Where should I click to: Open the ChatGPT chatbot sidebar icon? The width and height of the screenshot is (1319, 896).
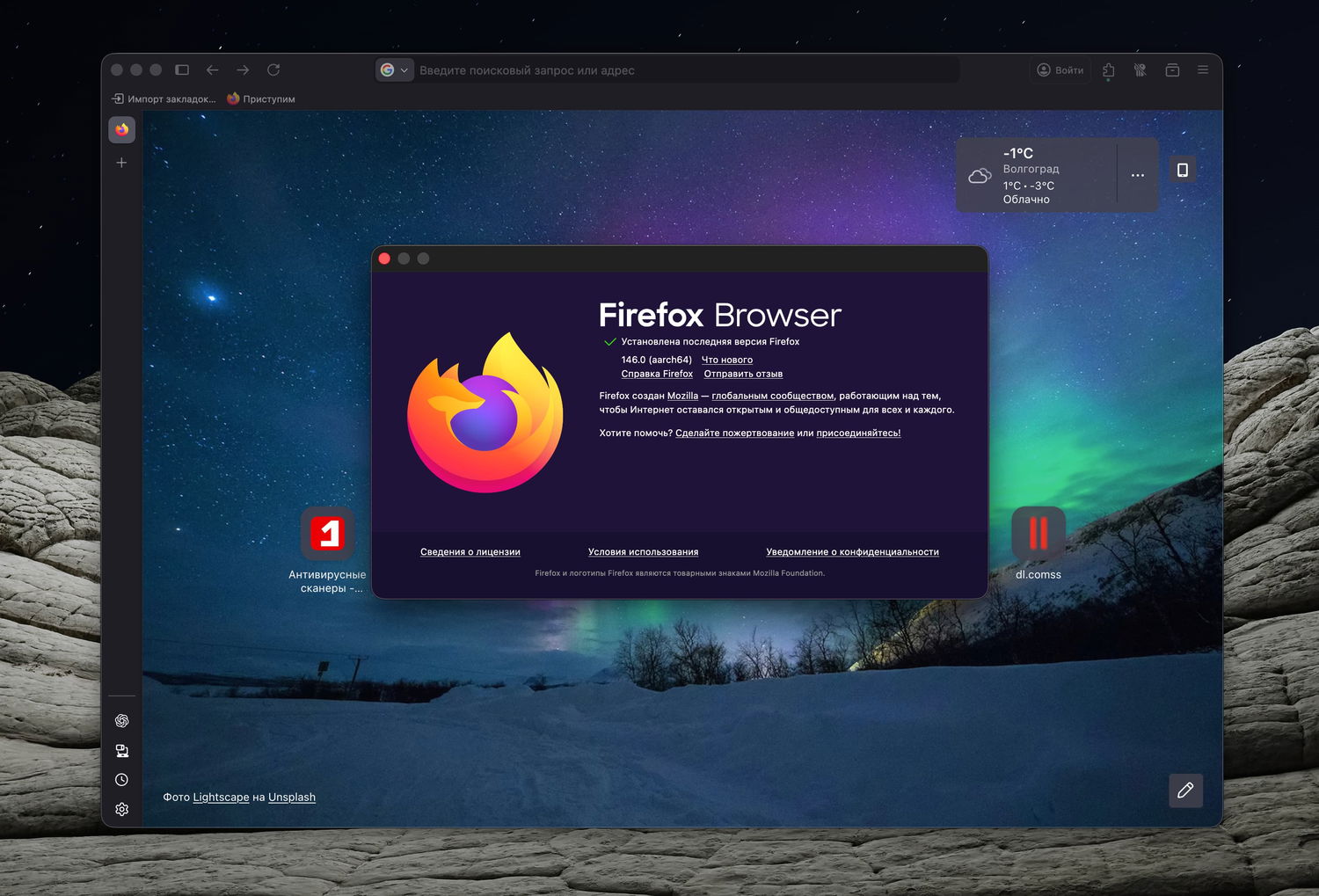point(122,721)
